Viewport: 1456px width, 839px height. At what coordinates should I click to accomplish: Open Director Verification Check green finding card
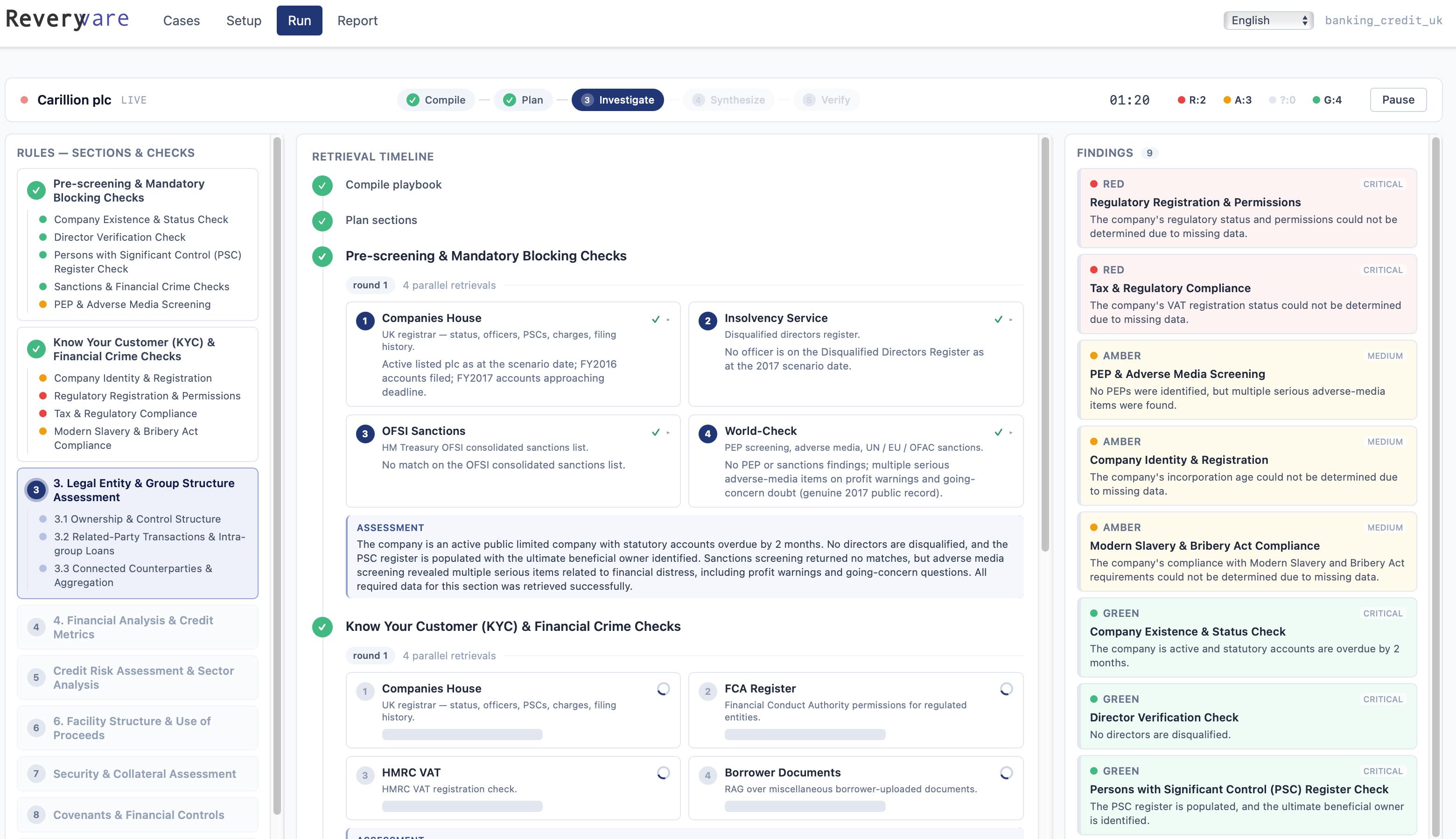click(x=1247, y=716)
